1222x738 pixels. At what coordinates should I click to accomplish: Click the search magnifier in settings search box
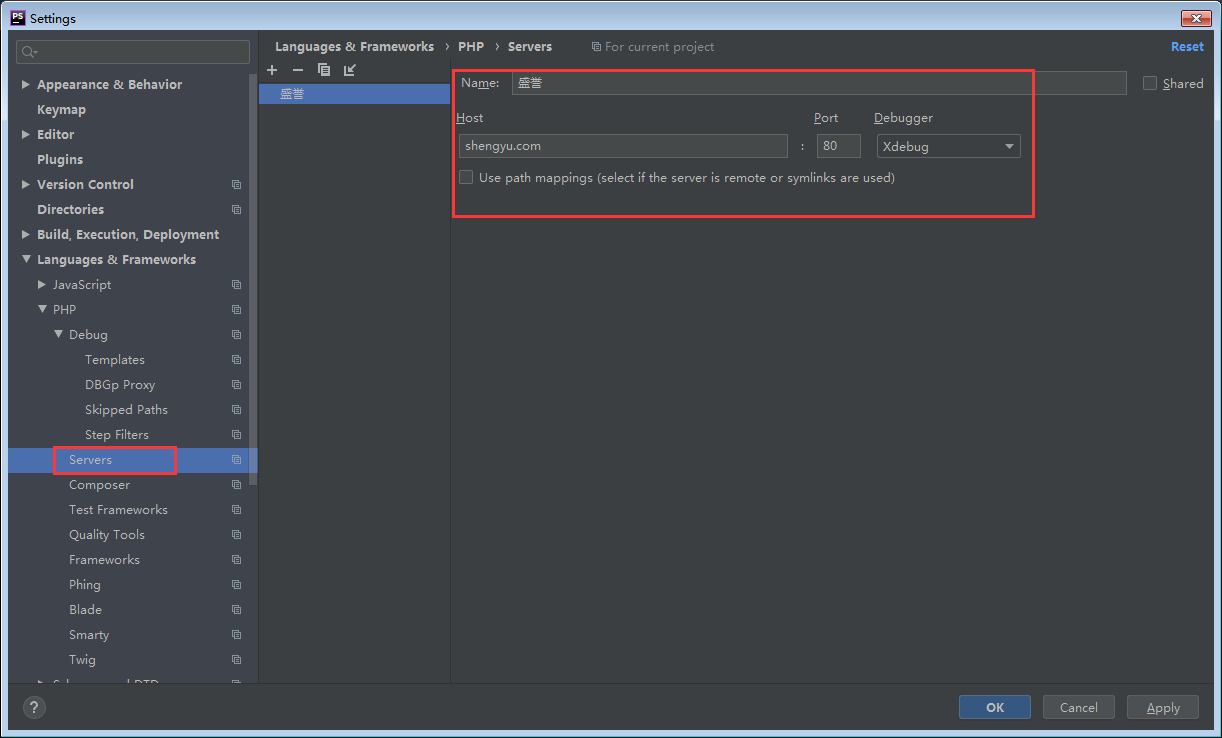[28, 52]
